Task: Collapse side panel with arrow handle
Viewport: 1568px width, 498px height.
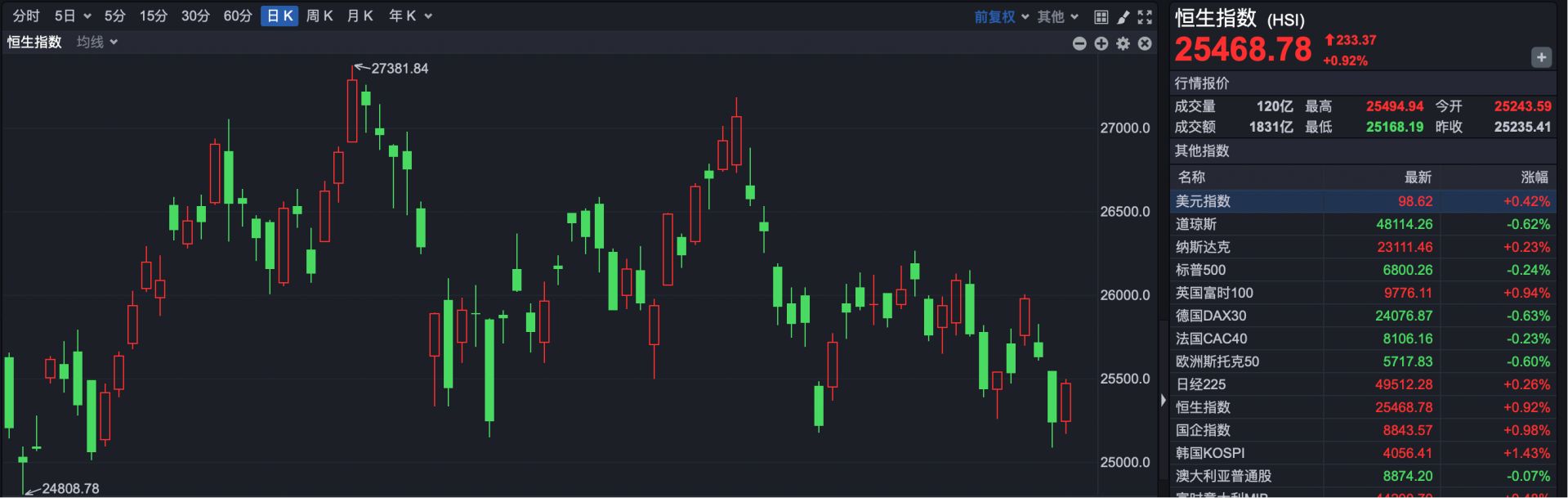Action: (1164, 400)
